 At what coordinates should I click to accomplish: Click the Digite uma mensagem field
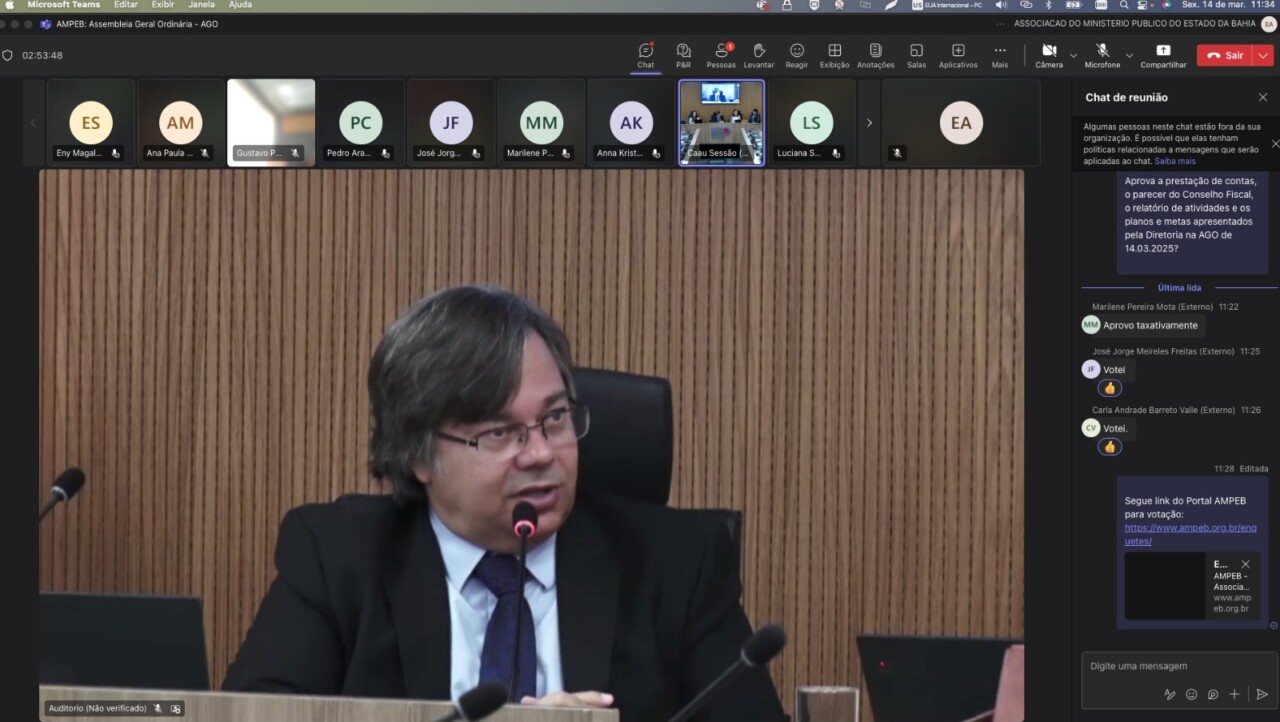coord(1170,666)
